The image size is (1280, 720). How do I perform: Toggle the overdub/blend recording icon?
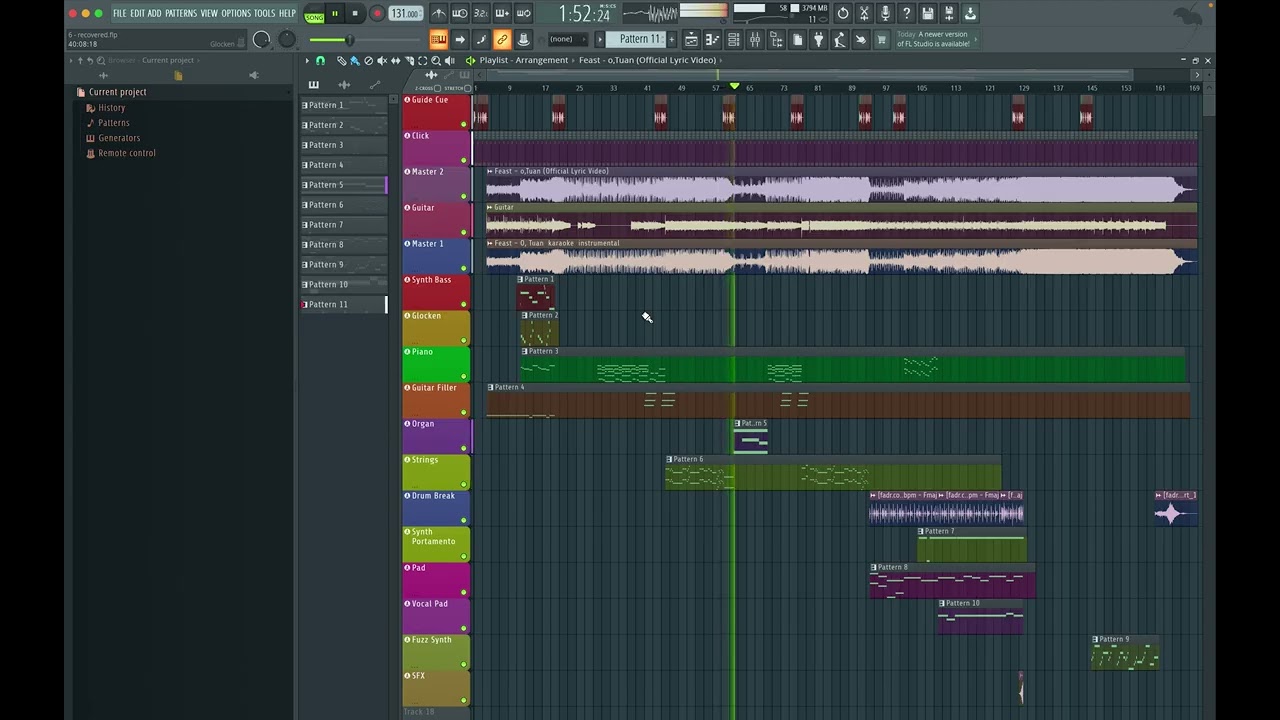(x=502, y=13)
